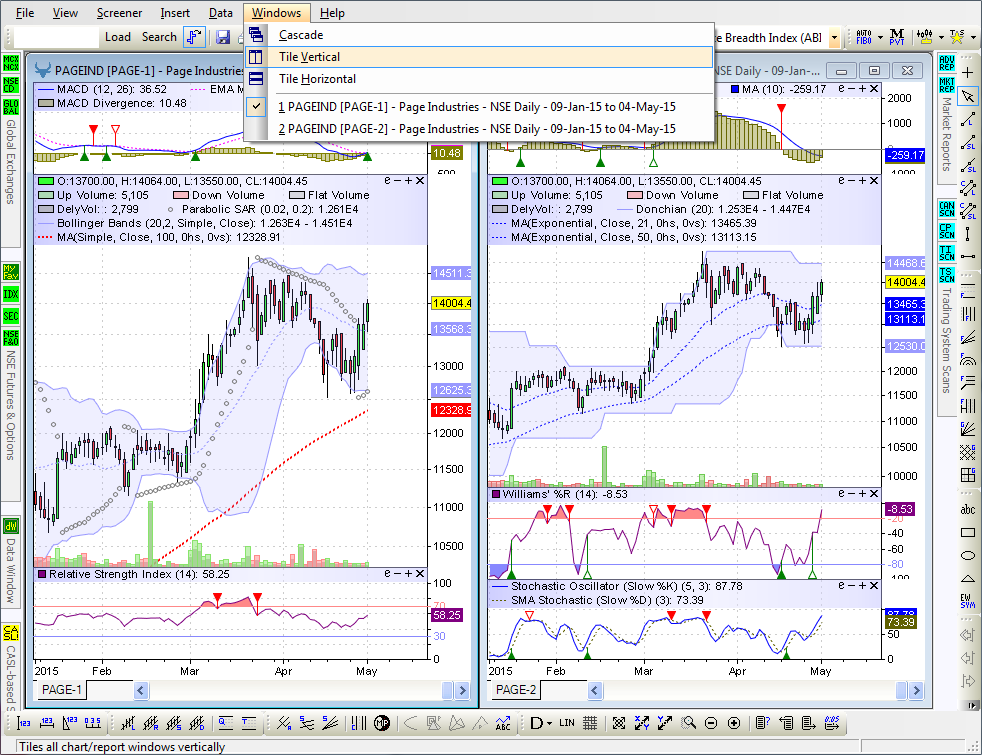This screenshot has height=755, width=982.
Task: Select the arrow pointer tool
Action: 968,96
